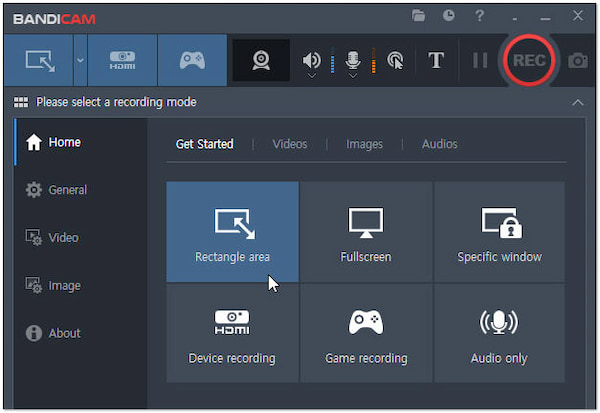Click the speaker volume level meter
The image size is (600, 413).
click(333, 60)
